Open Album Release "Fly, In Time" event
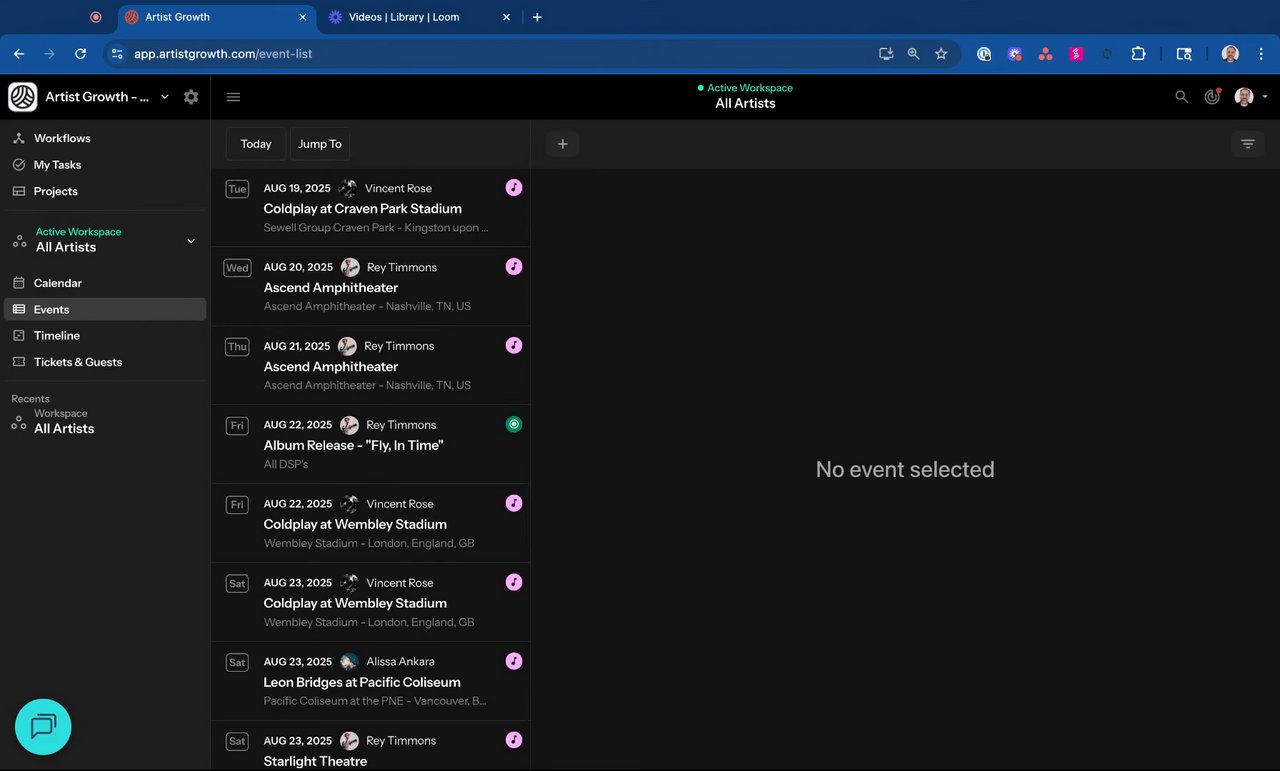Image resolution: width=1280 pixels, height=771 pixels. [370, 445]
